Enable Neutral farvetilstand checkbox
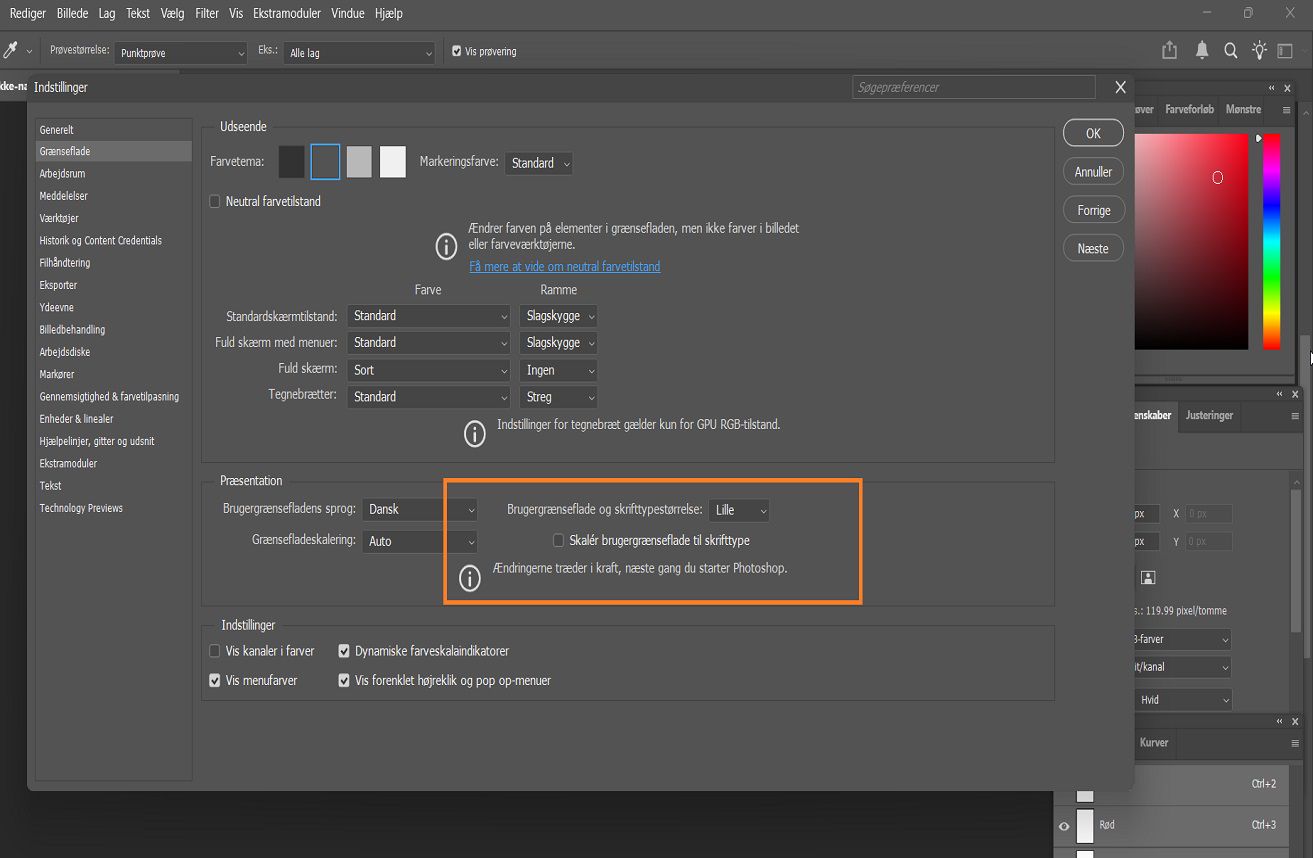 tap(214, 201)
